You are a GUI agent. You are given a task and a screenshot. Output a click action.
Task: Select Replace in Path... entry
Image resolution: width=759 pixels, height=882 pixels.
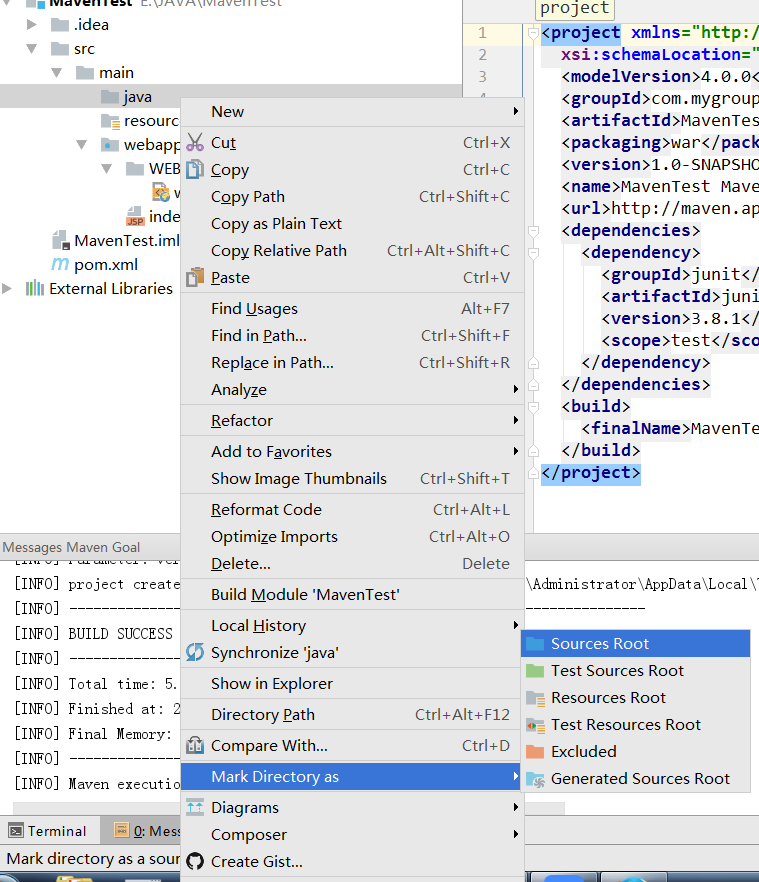[353, 362]
